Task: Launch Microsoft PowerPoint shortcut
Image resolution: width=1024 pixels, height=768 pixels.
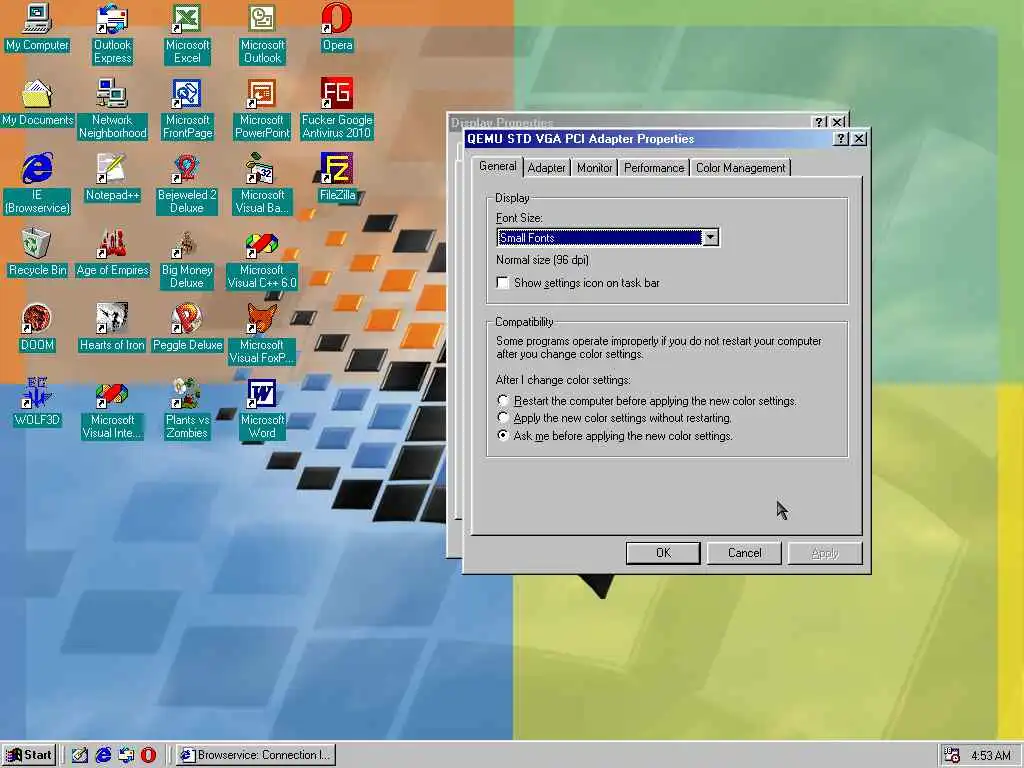Action: (262, 109)
